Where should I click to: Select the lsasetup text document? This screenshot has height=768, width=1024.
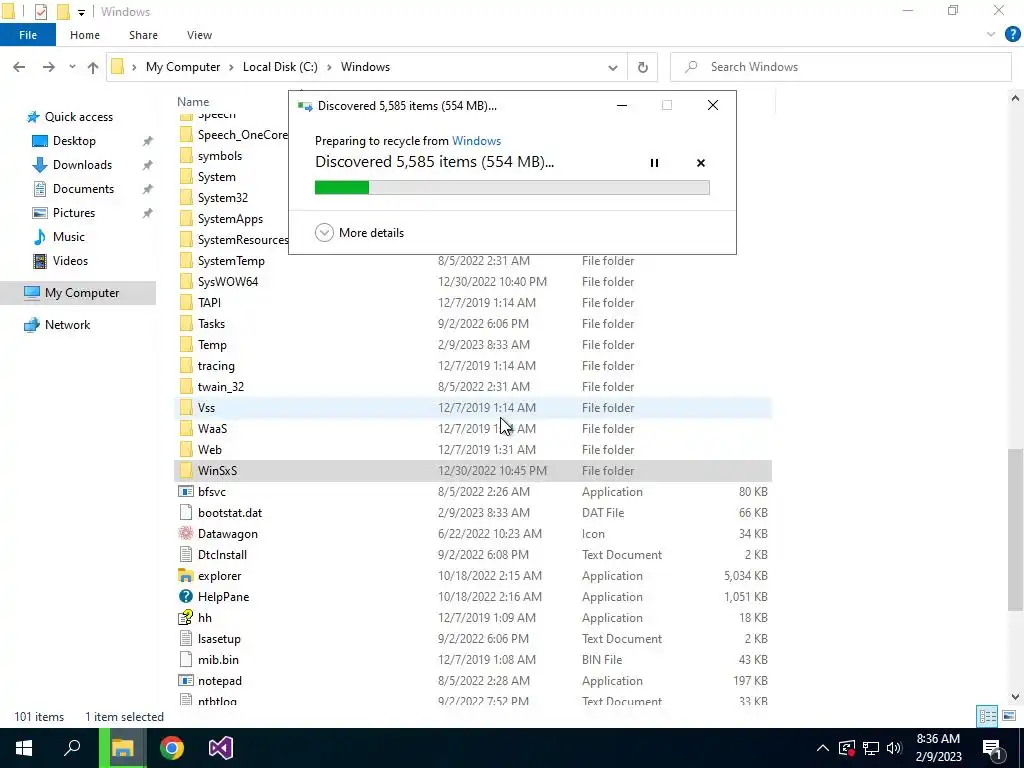(219, 639)
